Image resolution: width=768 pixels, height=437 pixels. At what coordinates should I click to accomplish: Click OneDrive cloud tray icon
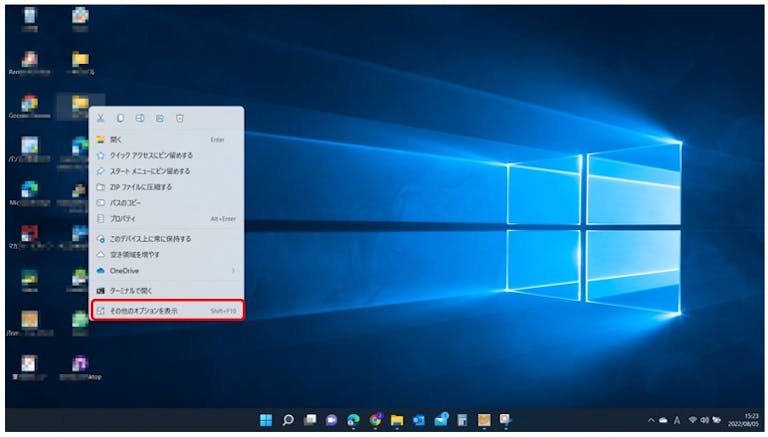[663, 420]
